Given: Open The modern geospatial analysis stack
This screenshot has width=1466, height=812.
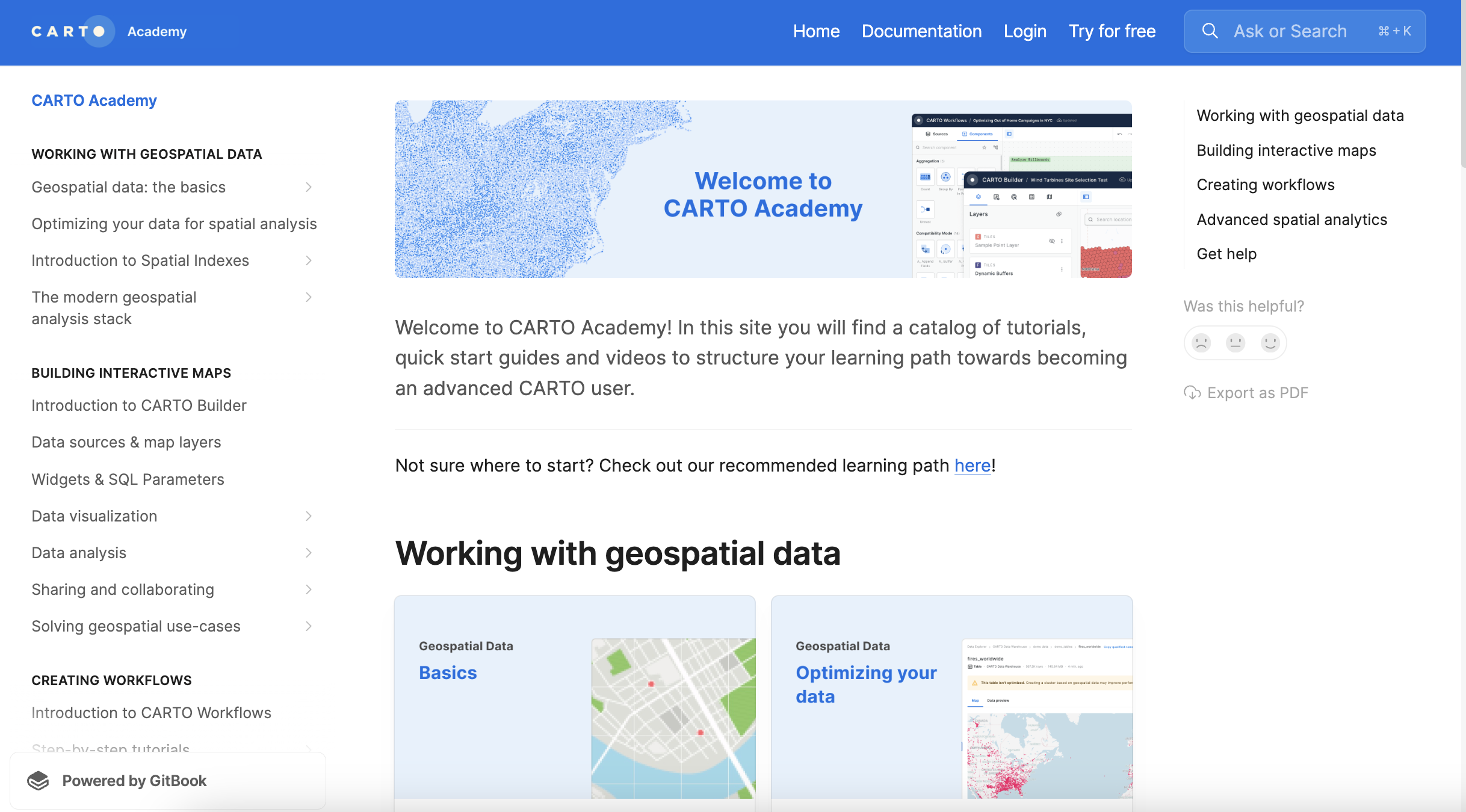Looking at the screenshot, I should click(x=114, y=308).
